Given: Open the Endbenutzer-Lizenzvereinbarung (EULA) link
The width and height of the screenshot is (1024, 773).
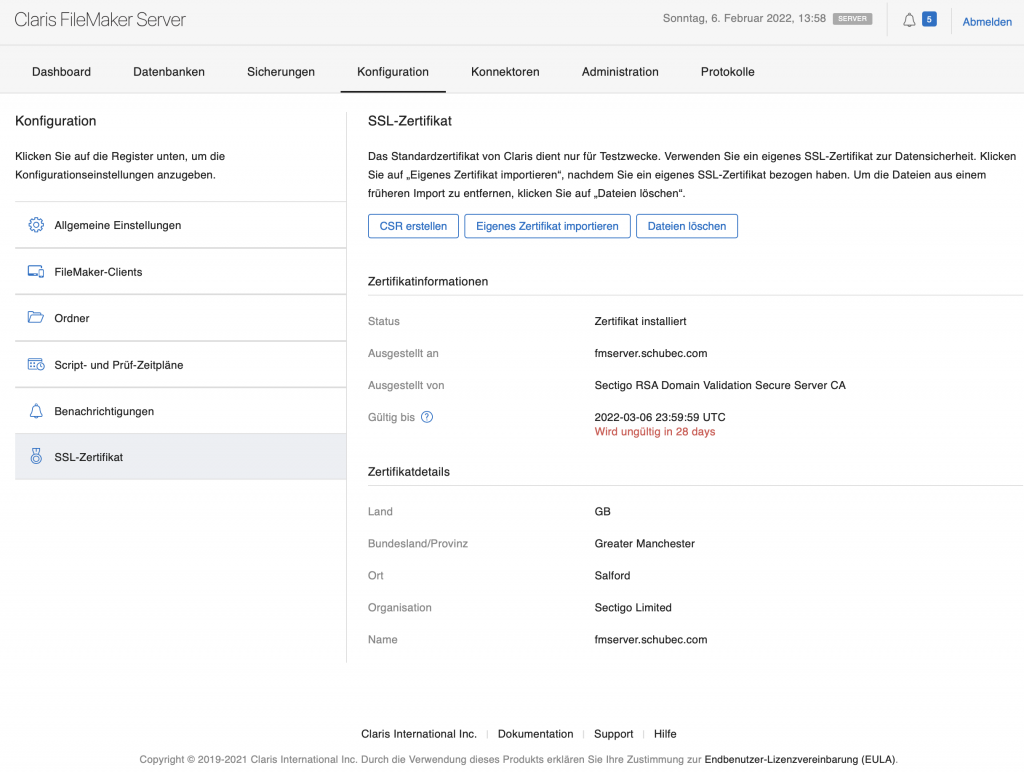Looking at the screenshot, I should tap(800, 759).
